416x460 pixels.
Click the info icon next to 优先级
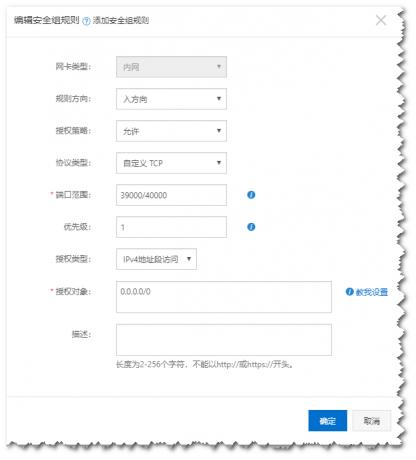tap(251, 227)
